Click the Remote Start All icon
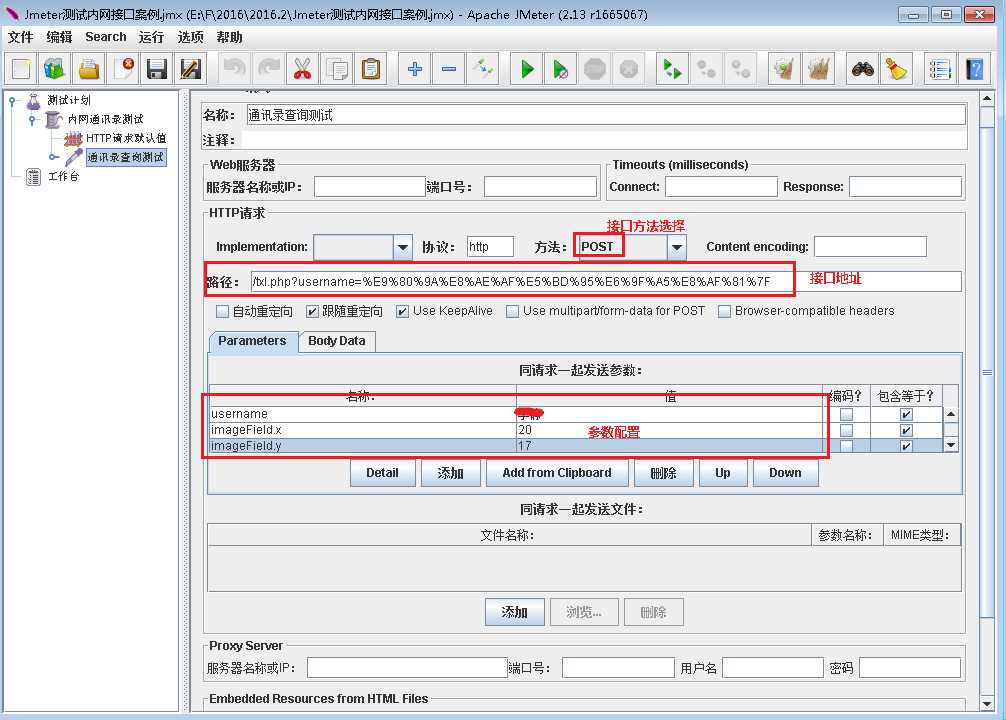Screen dimensions: 1006x720 [x=672, y=69]
